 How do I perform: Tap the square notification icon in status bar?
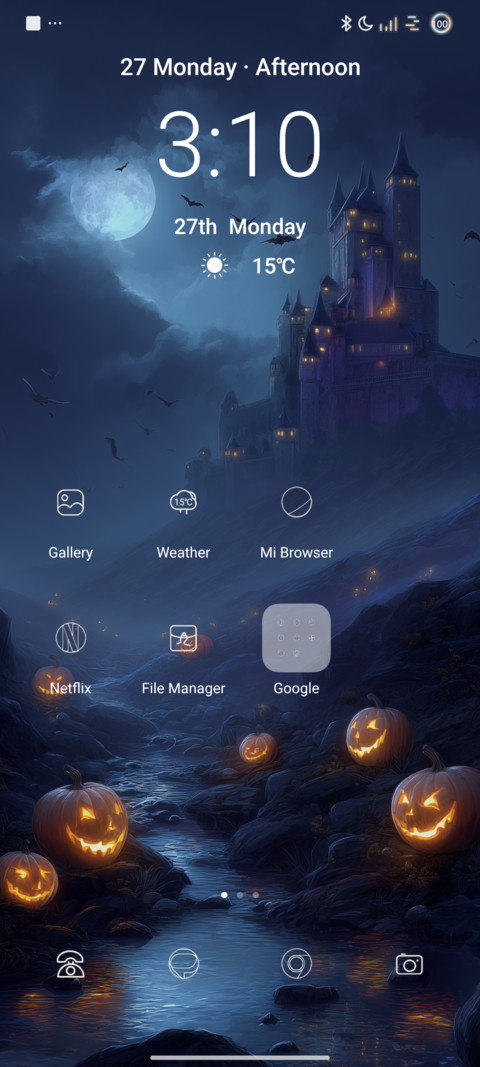33,23
